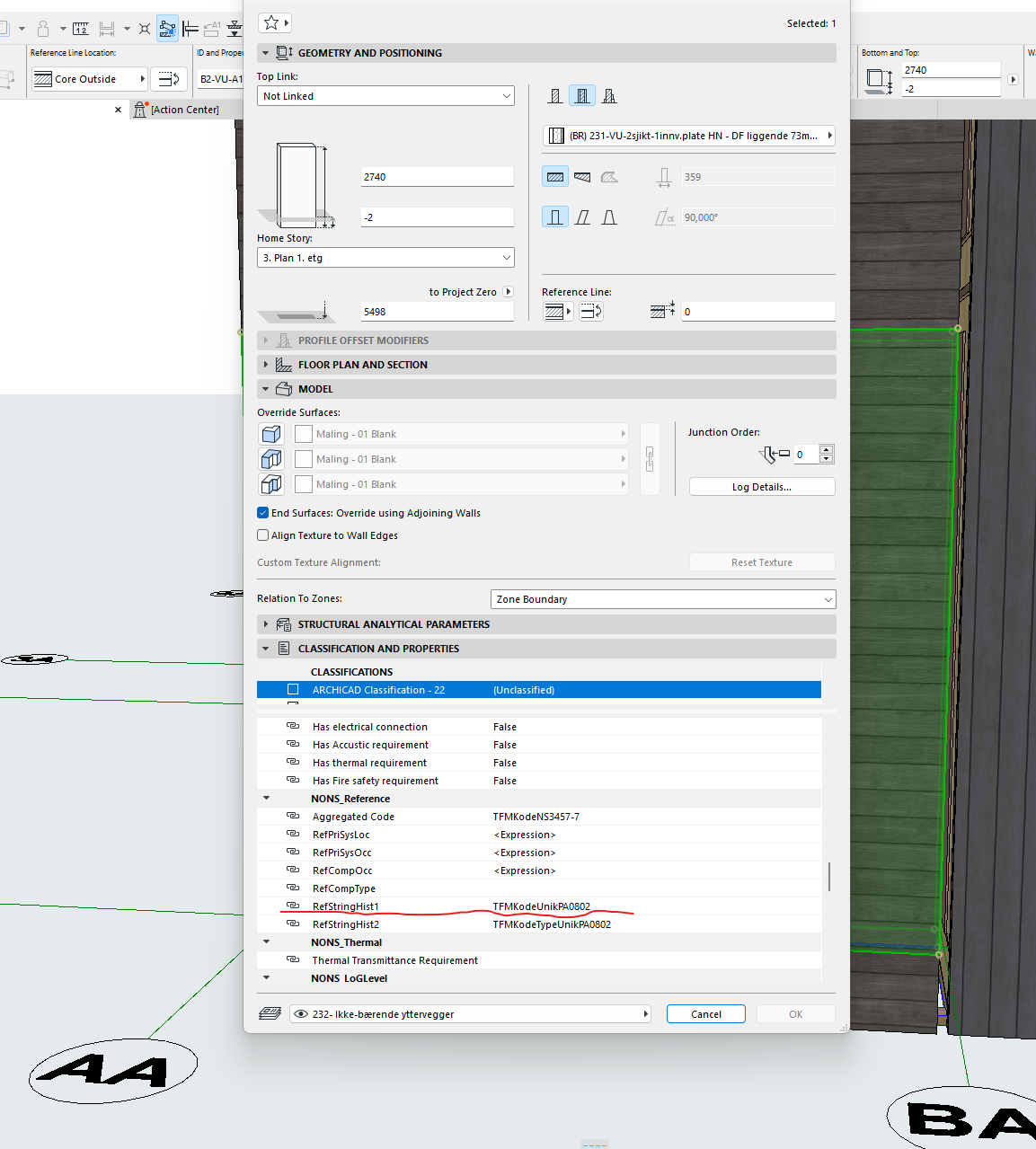Image resolution: width=1036 pixels, height=1149 pixels.
Task: Choose the slanted wall complexity icon
Action: [582, 217]
